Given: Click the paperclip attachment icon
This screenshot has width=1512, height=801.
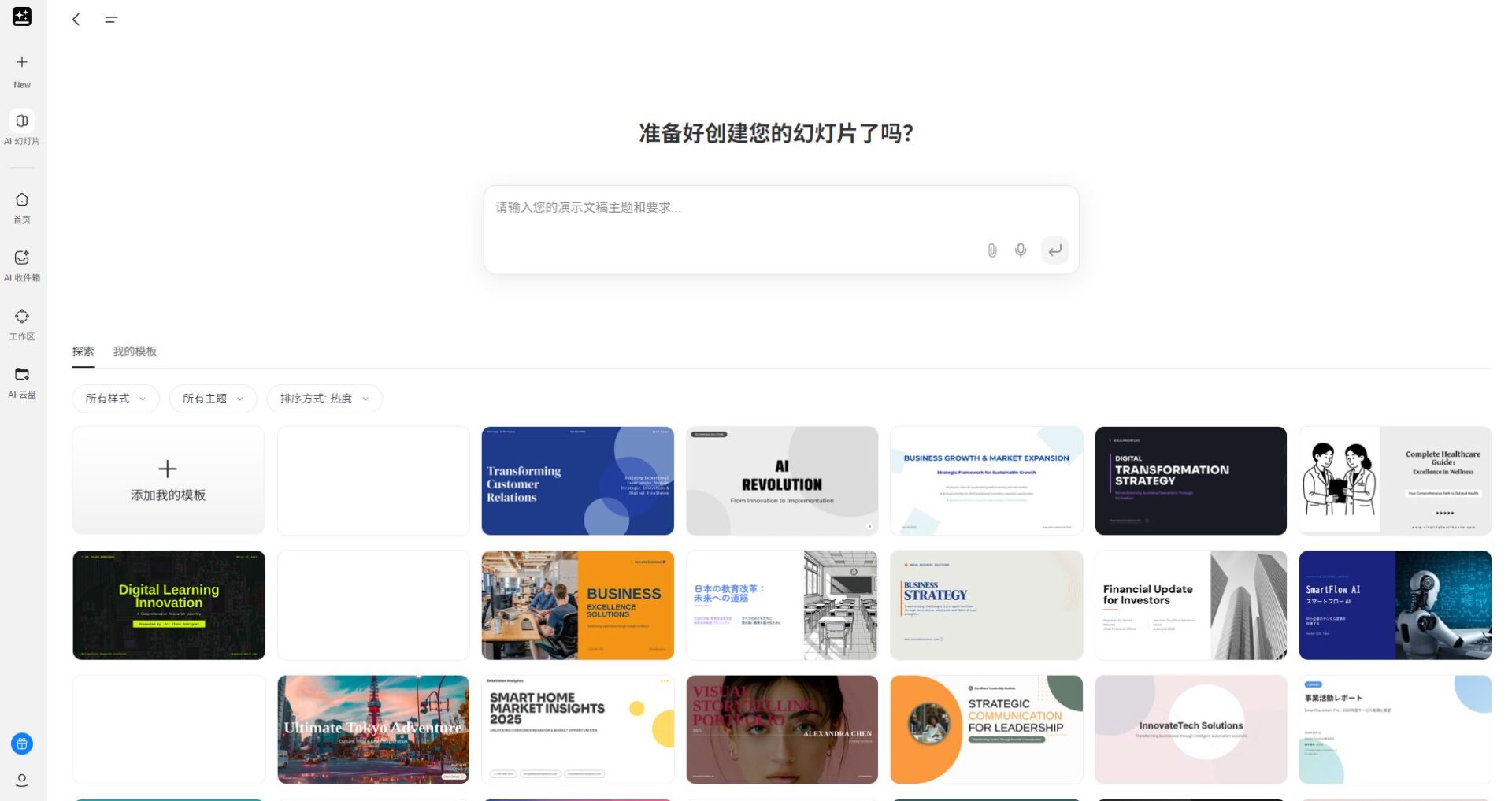Looking at the screenshot, I should coord(991,250).
